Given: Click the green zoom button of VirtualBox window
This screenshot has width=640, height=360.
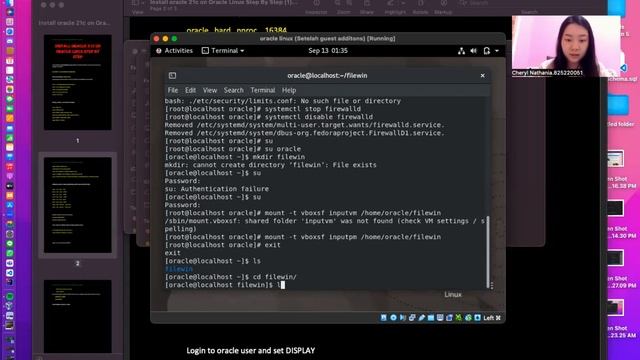Looking at the screenshot, I should (174, 38).
